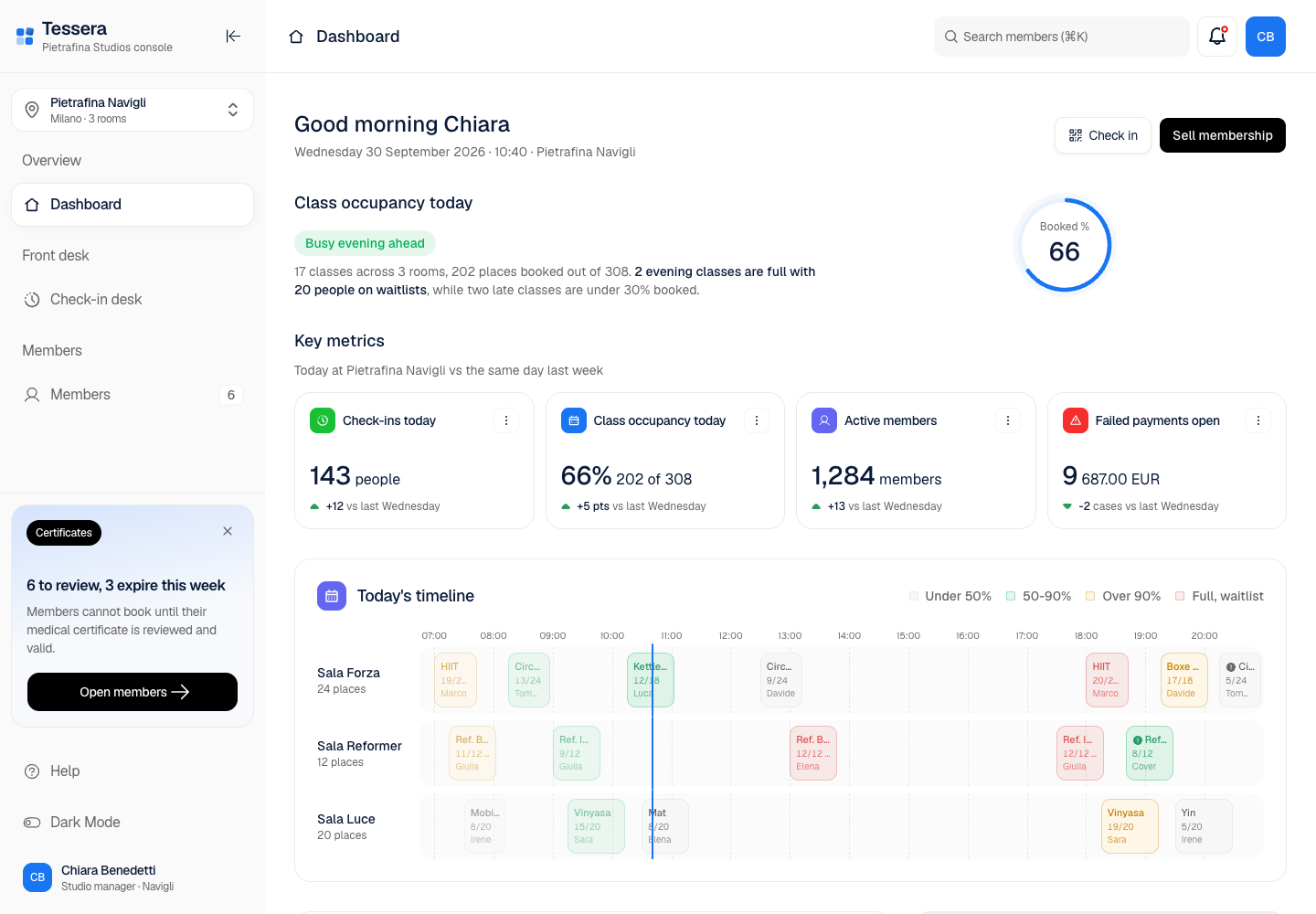Toggle the Full, waitlist legend filter
The image size is (1316, 914).
click(1219, 596)
